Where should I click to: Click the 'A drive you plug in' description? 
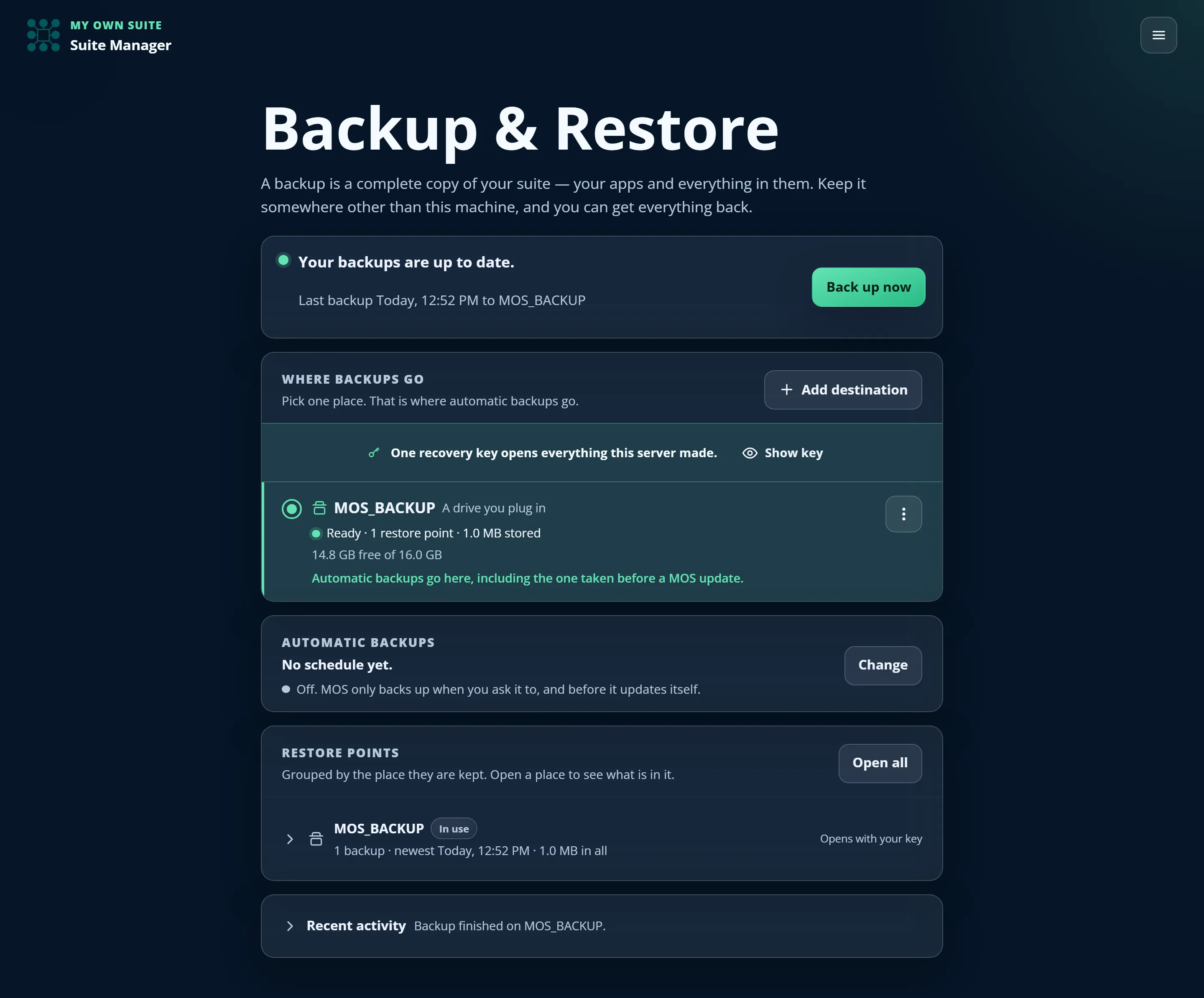[494, 509]
